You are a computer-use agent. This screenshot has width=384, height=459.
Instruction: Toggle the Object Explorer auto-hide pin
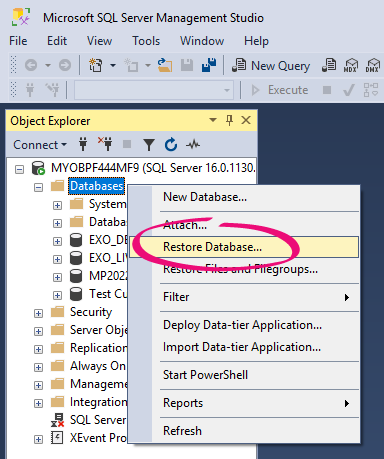click(x=229, y=120)
